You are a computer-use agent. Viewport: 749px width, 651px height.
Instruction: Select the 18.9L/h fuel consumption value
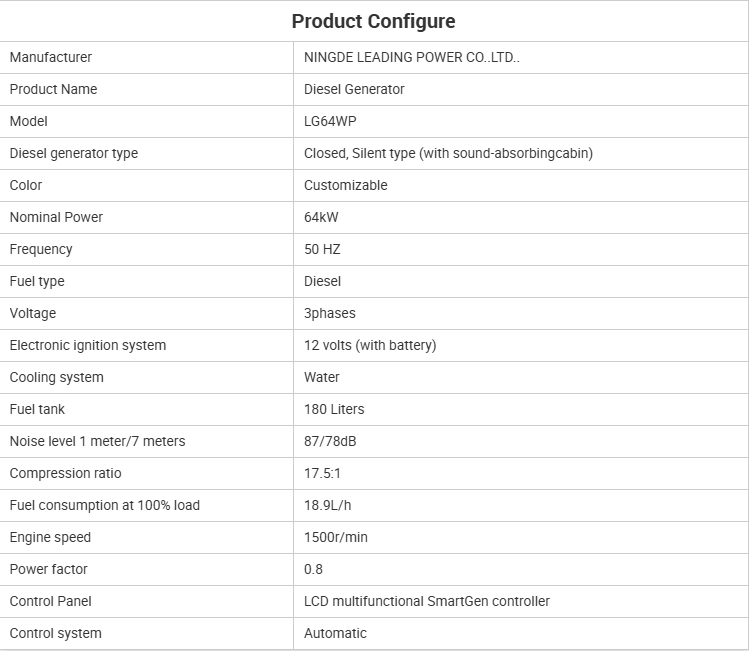(x=328, y=505)
